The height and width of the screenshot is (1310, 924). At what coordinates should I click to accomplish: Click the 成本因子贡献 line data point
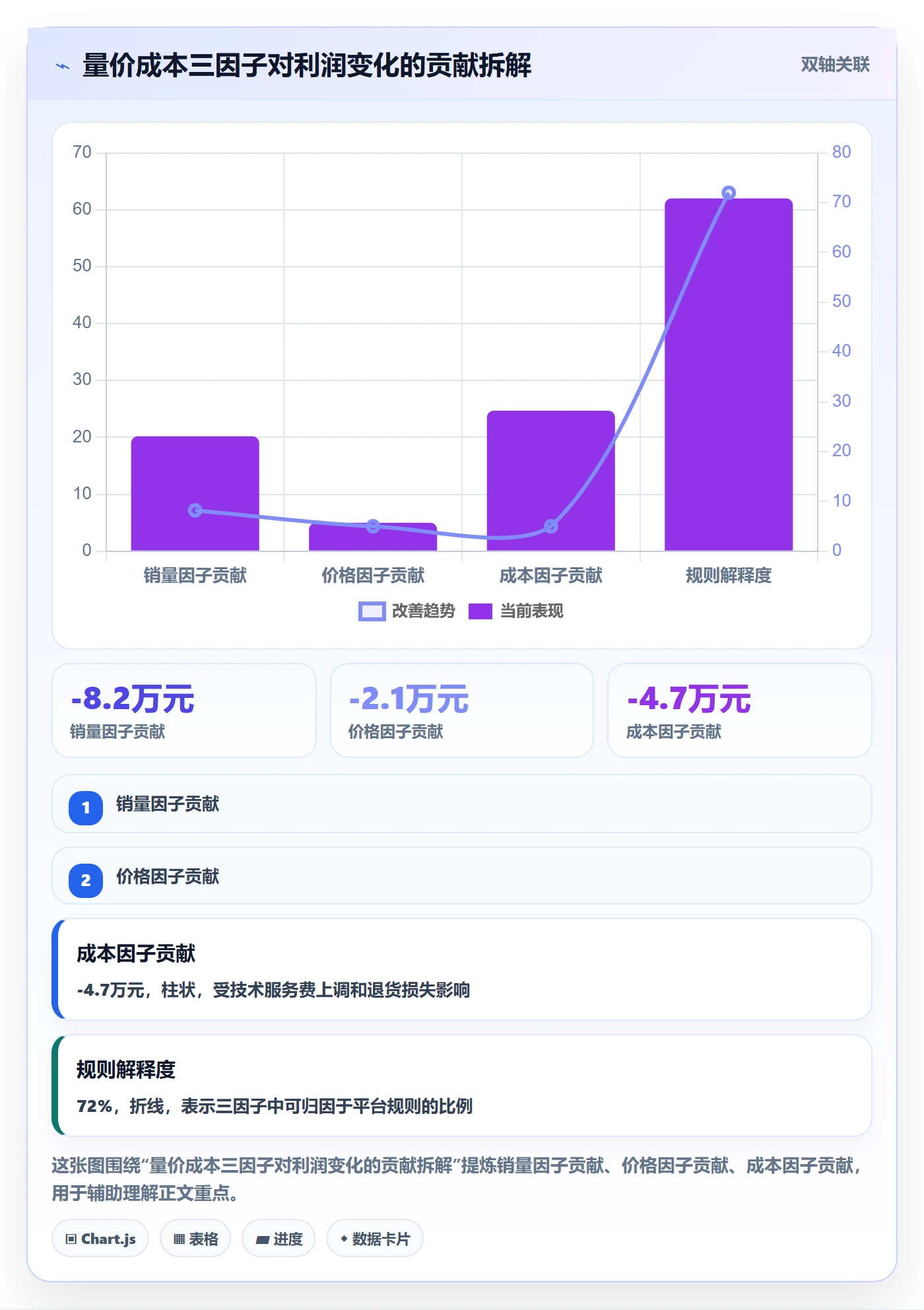pyautogui.click(x=551, y=526)
